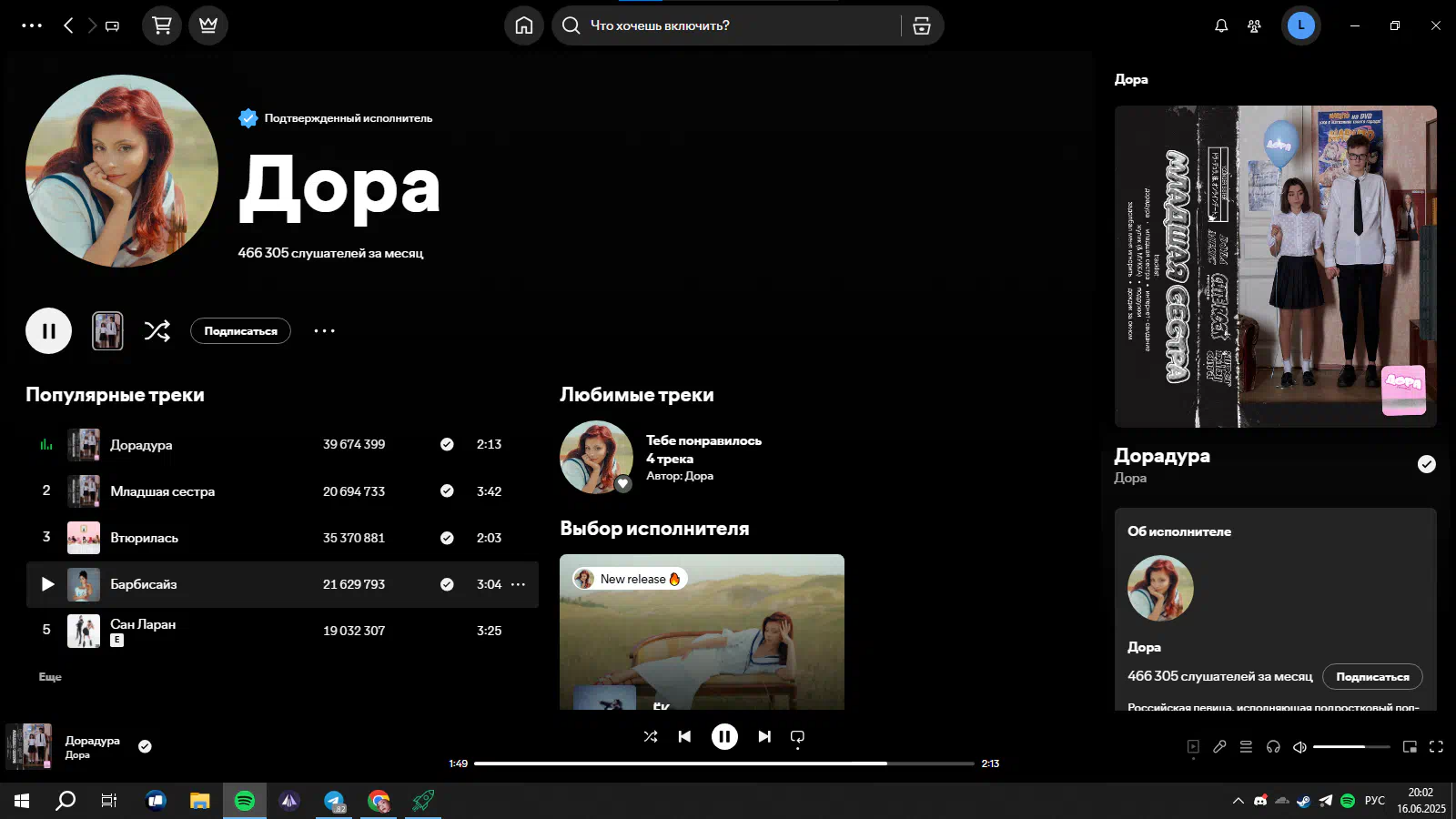Click the shopping cart icon

click(162, 25)
